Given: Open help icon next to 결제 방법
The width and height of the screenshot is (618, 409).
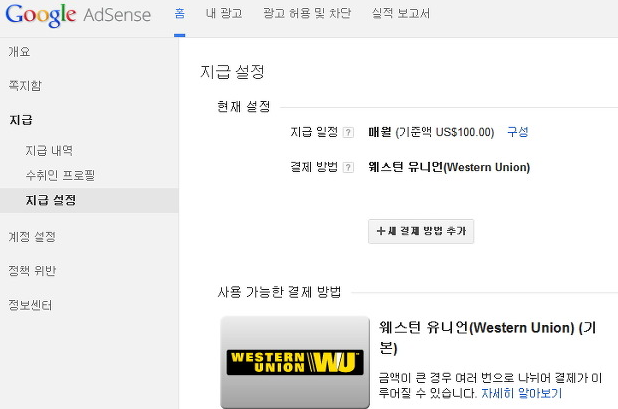Looking at the screenshot, I should tap(348, 167).
